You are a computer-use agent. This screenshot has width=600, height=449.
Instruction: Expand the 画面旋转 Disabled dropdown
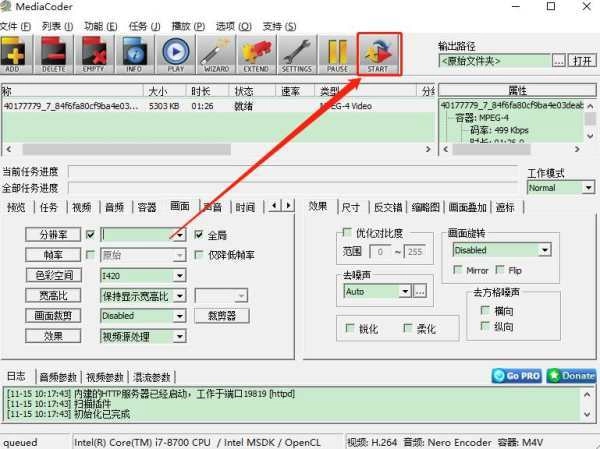[544, 250]
